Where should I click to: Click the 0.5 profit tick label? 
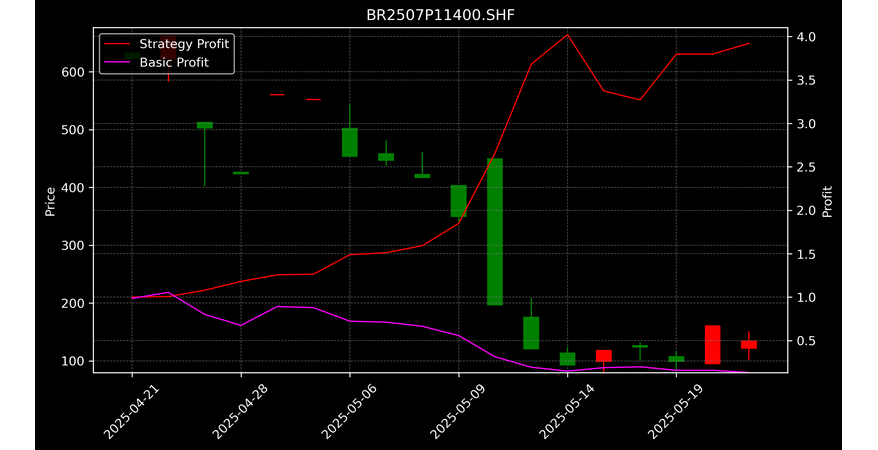click(806, 341)
